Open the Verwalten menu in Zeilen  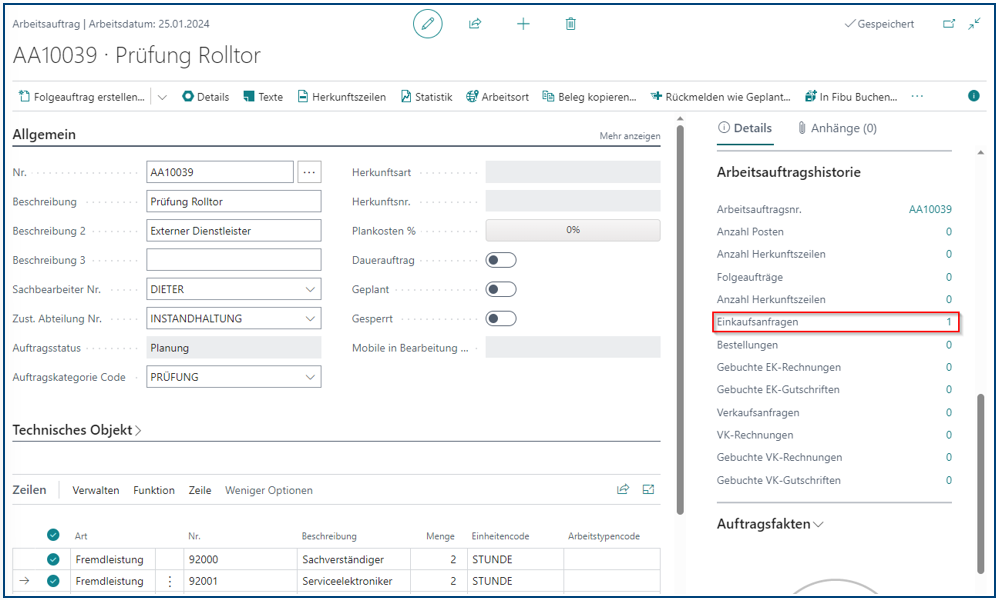[96, 490]
